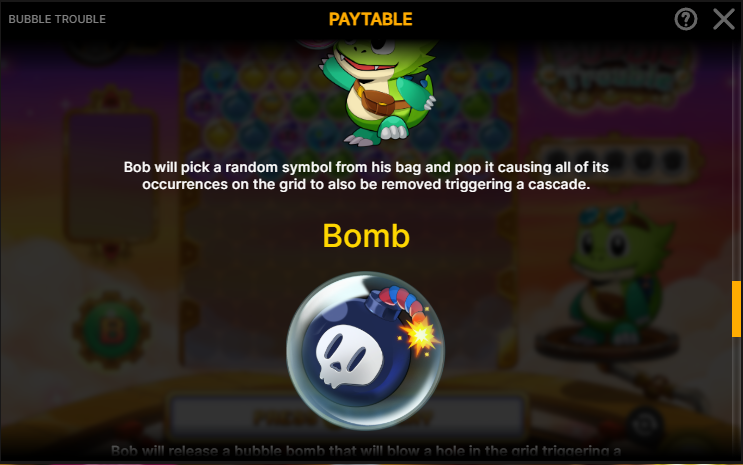
Task: Close the paytable with the X icon
Action: click(x=724, y=19)
